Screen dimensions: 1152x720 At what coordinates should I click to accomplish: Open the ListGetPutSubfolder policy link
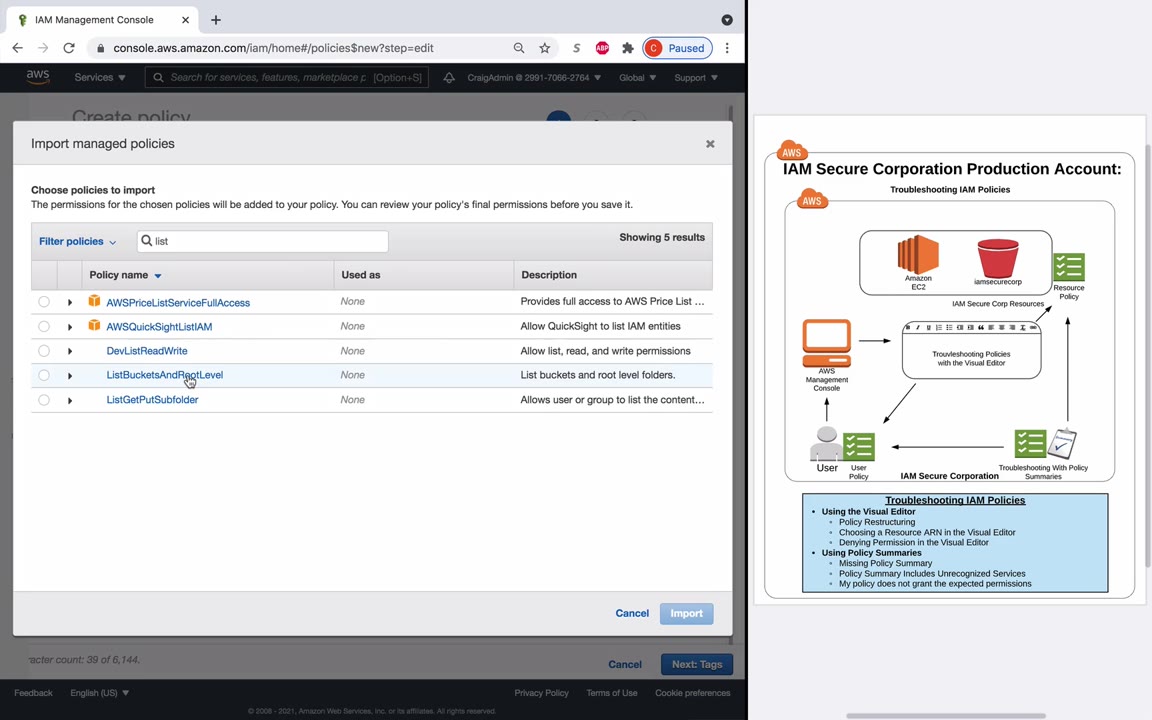[x=152, y=400]
